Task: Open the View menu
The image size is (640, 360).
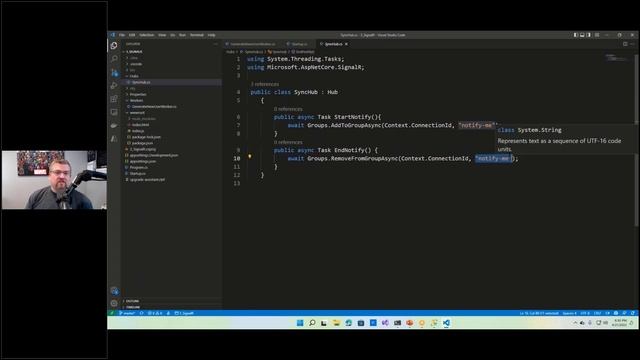Action: pyautogui.click(x=162, y=35)
